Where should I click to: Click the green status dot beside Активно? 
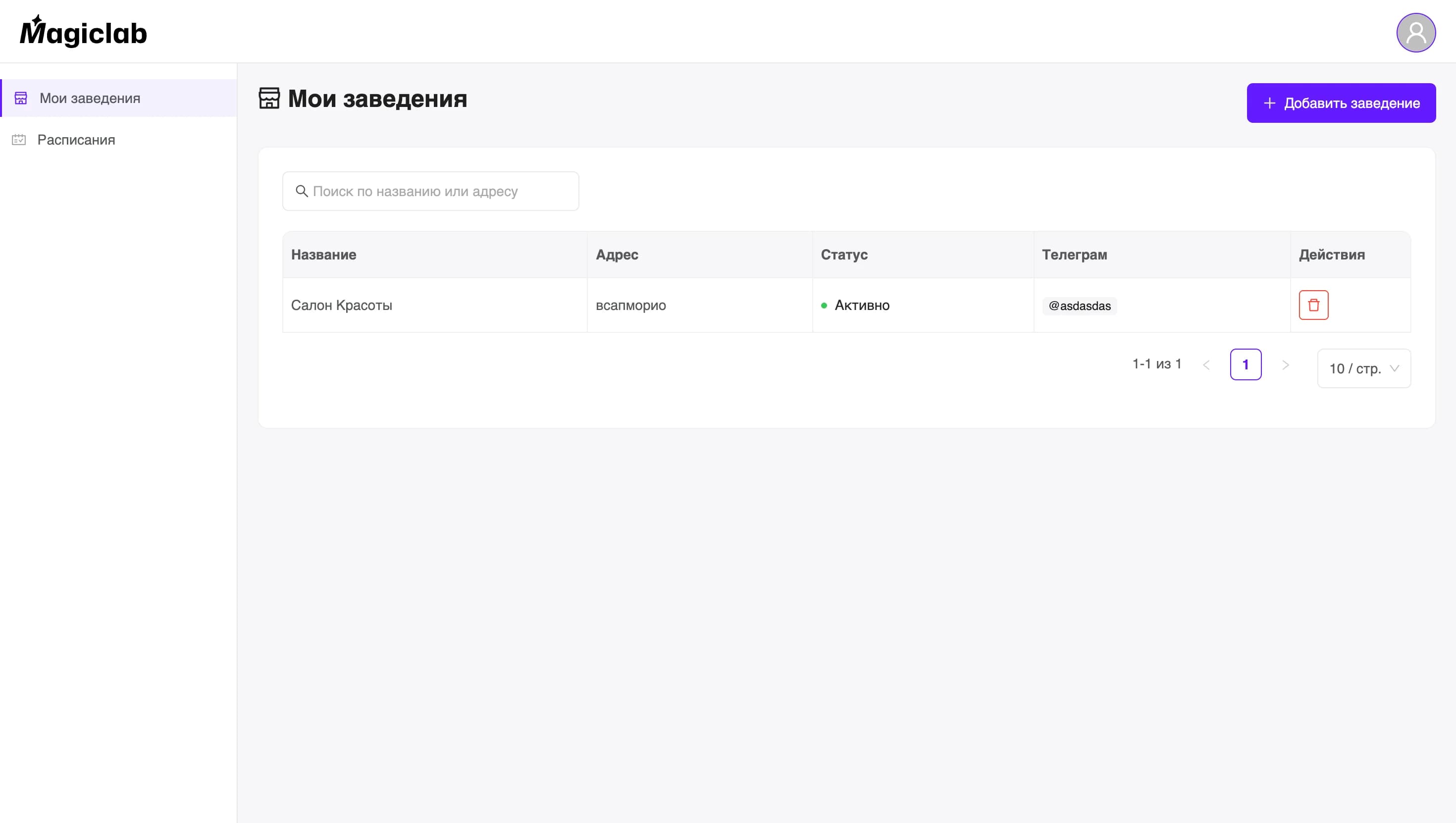[x=825, y=305]
